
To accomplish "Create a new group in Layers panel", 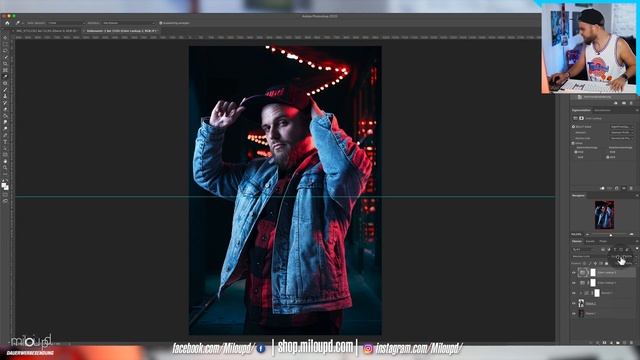I will tap(618, 343).
